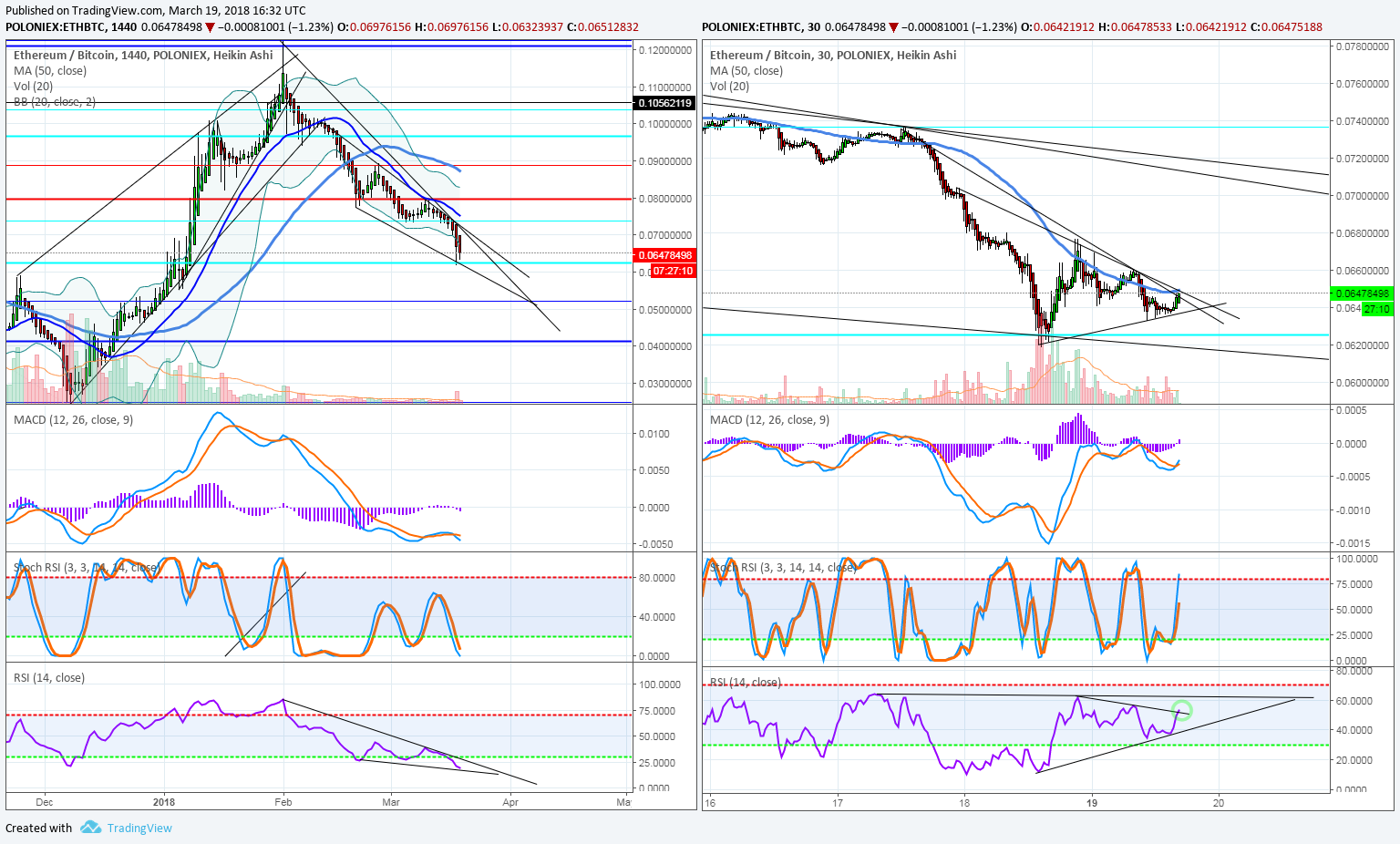Screen dimensions: 1400x844
Task: Select the BB (20, close, 2) indicator legend
Action: pyautogui.click(x=55, y=101)
